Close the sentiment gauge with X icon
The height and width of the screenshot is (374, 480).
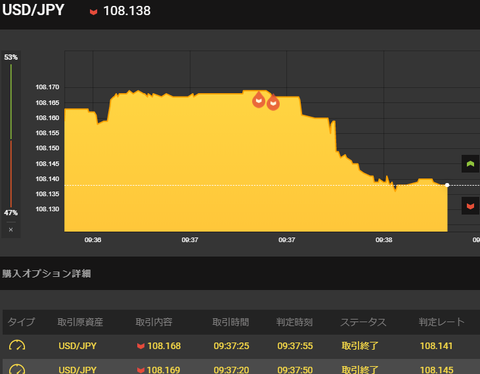click(x=11, y=230)
